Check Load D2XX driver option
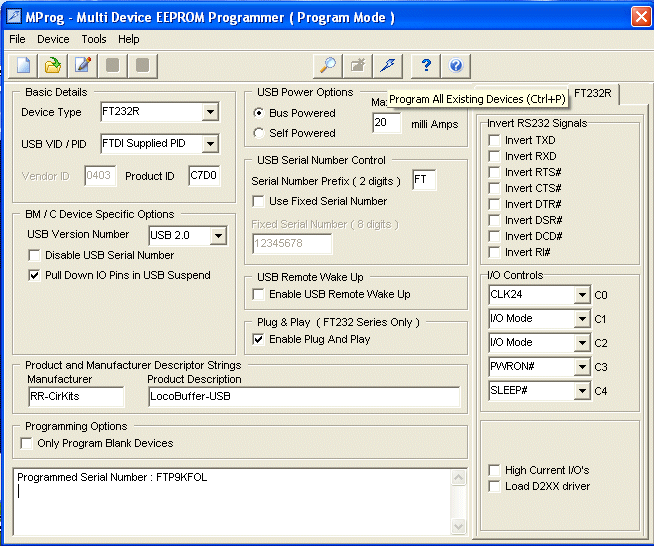This screenshot has width=654, height=546. (494, 486)
